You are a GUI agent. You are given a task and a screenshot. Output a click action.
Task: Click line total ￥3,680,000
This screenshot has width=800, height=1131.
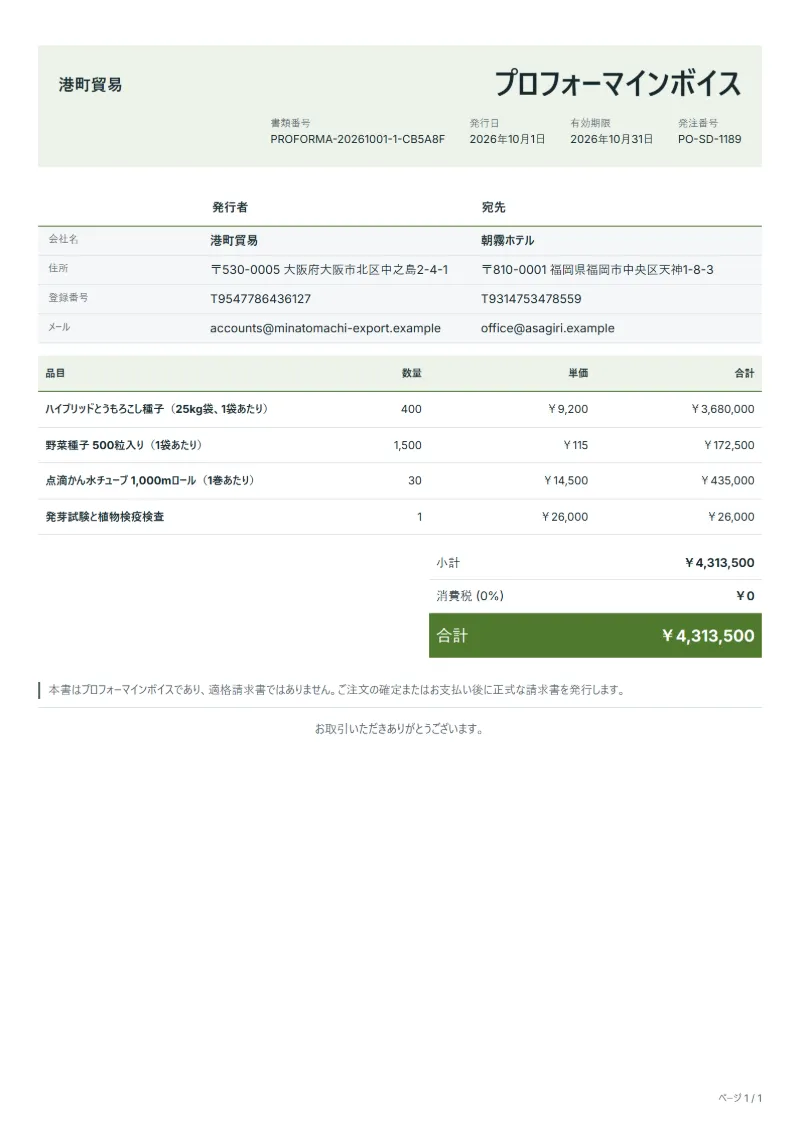[722, 410]
